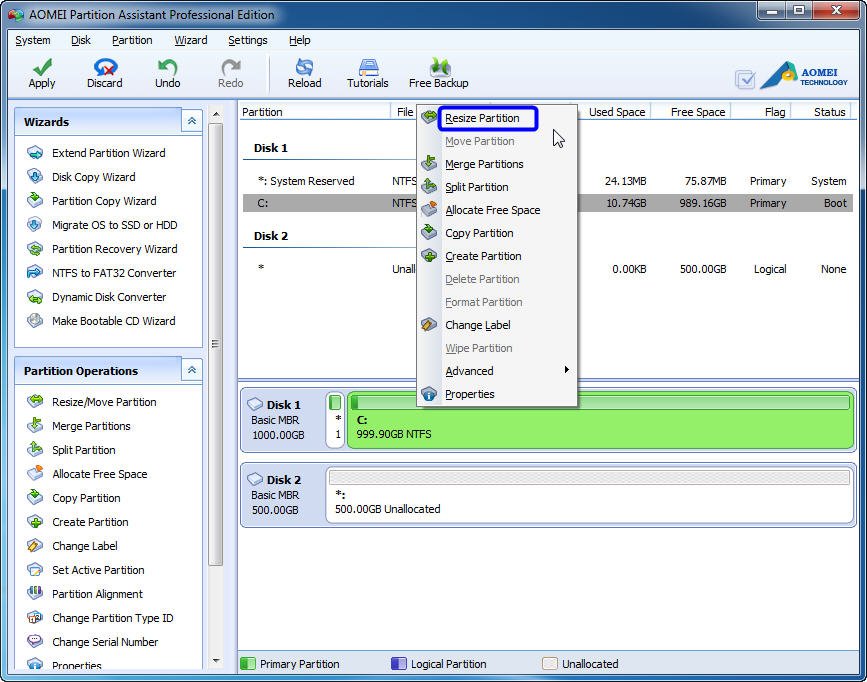Image resolution: width=867 pixels, height=682 pixels.
Task: Start the Disk Copy Wizard
Action: click(x=93, y=177)
